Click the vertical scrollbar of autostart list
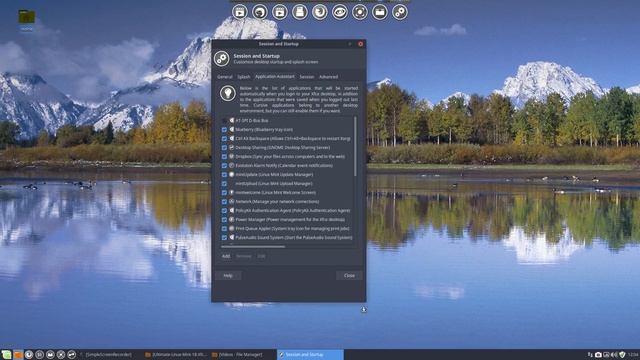Screen dimensions: 640x360 click(355, 147)
